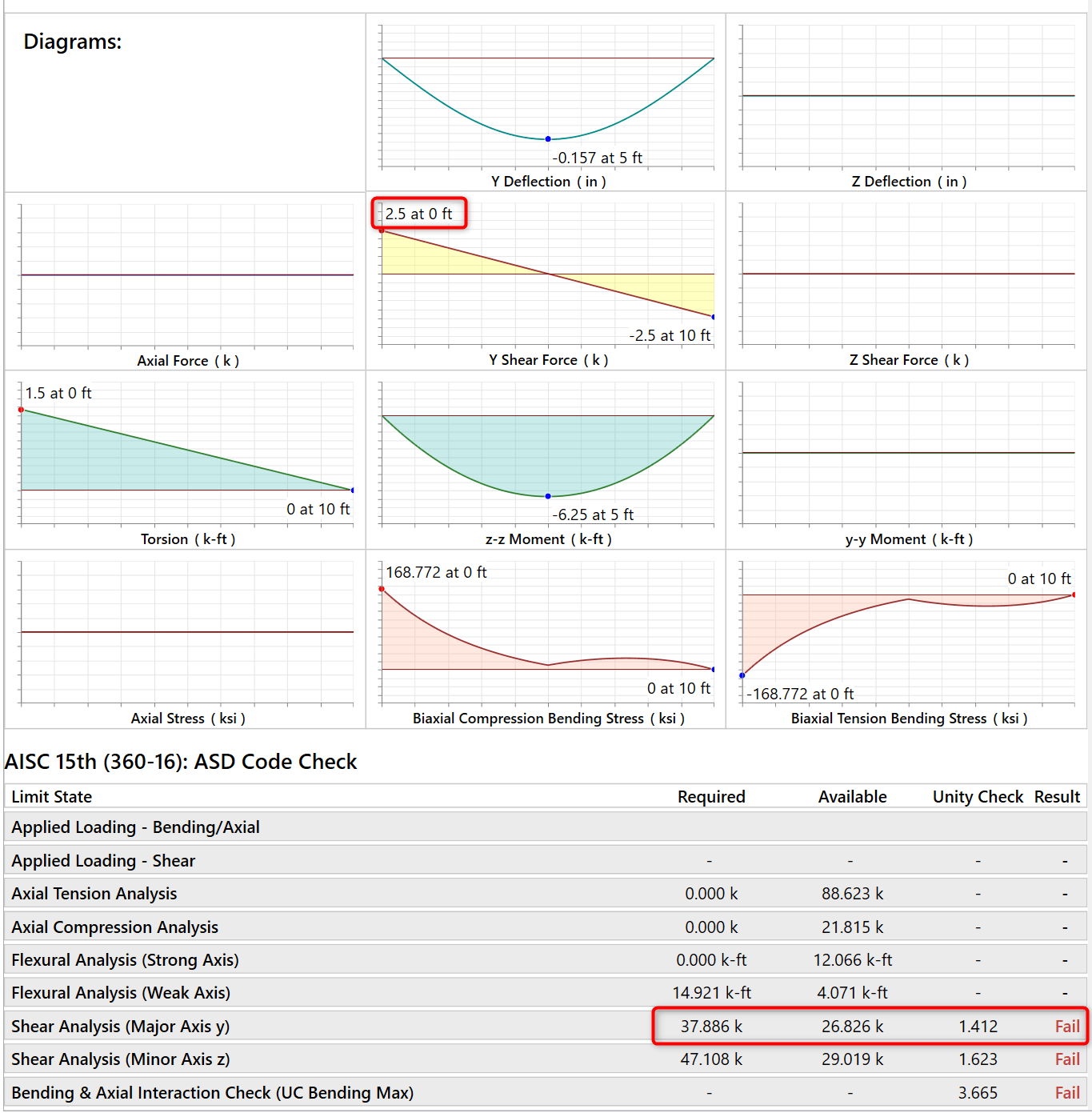Click red point on Biaxial Compression Bending Stress
Image resolution: width=1092 pixels, height=1113 pixels.
(x=382, y=589)
